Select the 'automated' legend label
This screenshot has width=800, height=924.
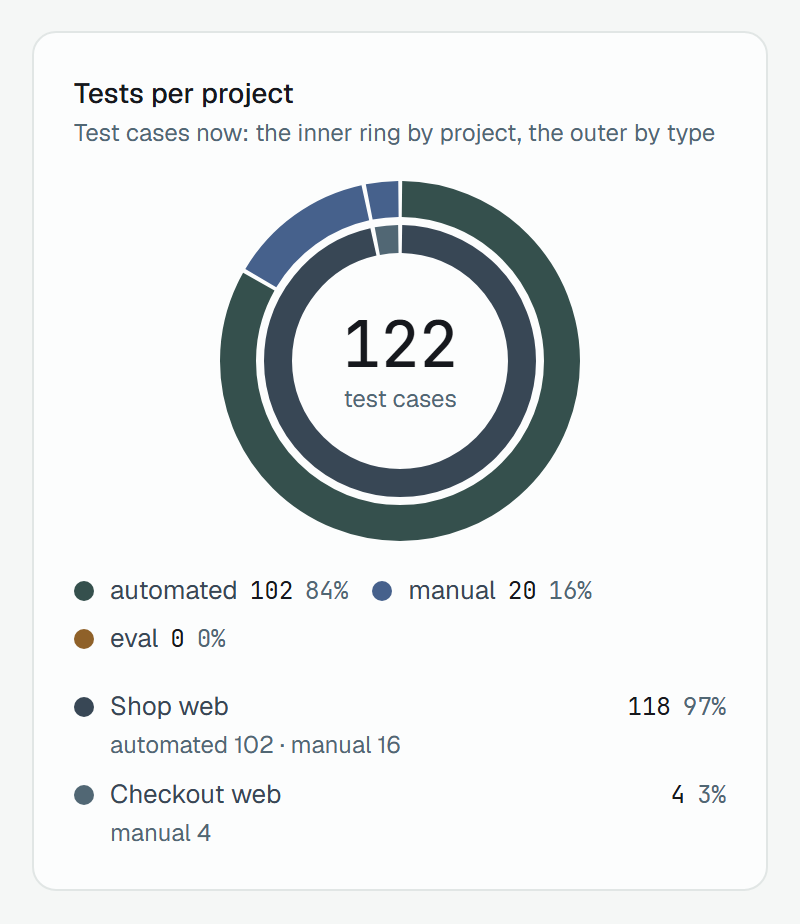coord(174,590)
